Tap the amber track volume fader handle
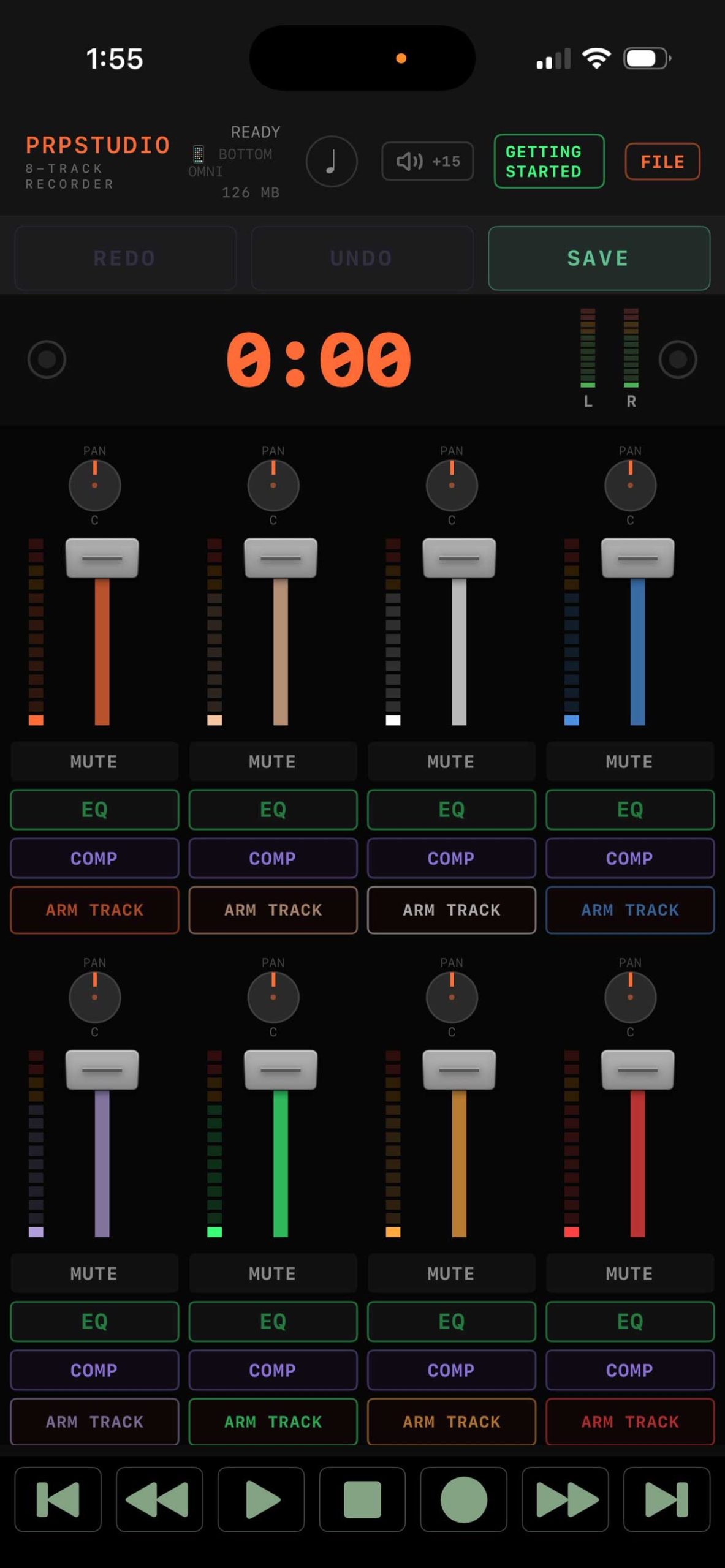The image size is (725, 1568). pos(459,1070)
